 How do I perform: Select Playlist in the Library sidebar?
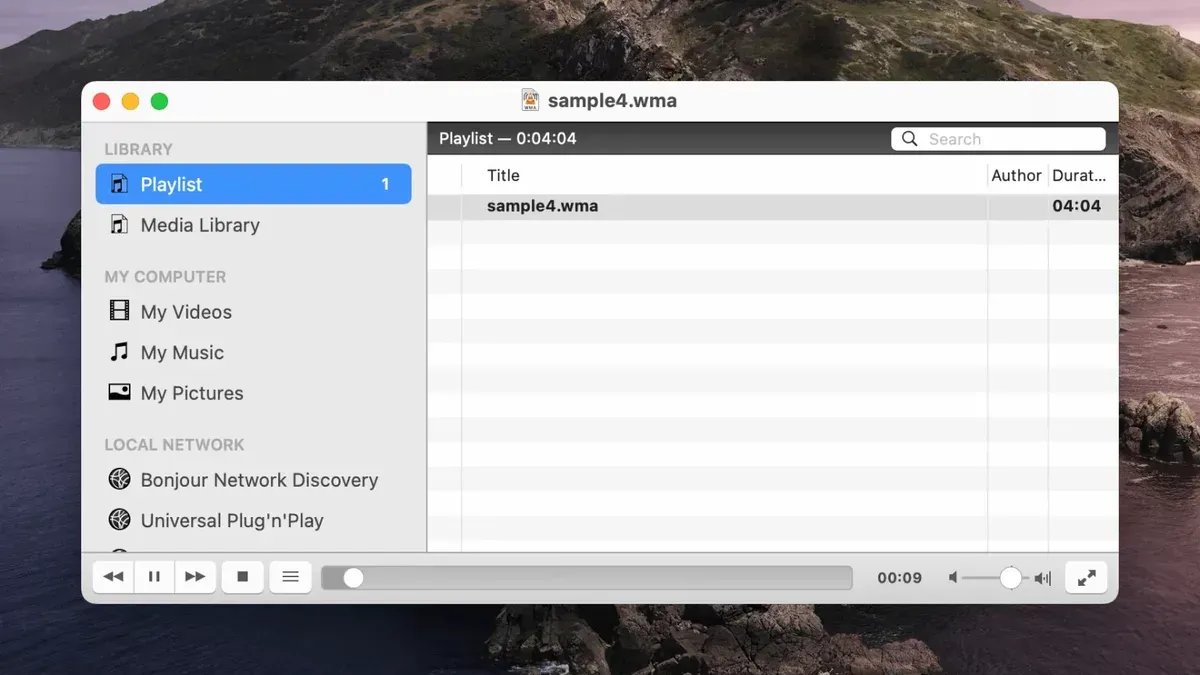[253, 184]
